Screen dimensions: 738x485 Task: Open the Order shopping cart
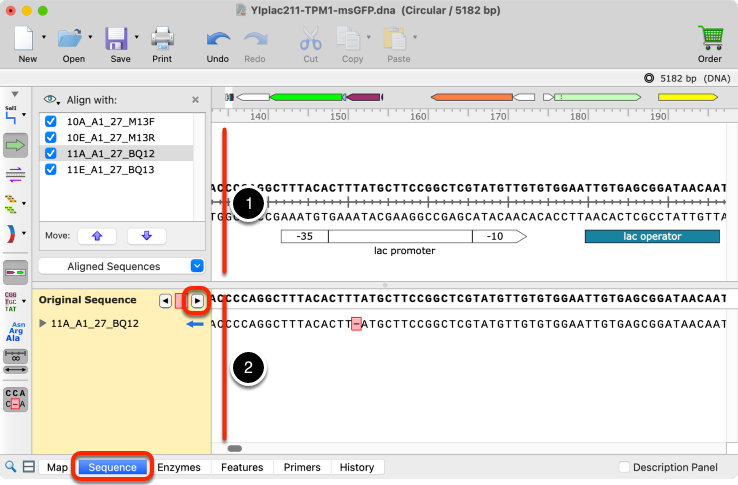point(710,38)
